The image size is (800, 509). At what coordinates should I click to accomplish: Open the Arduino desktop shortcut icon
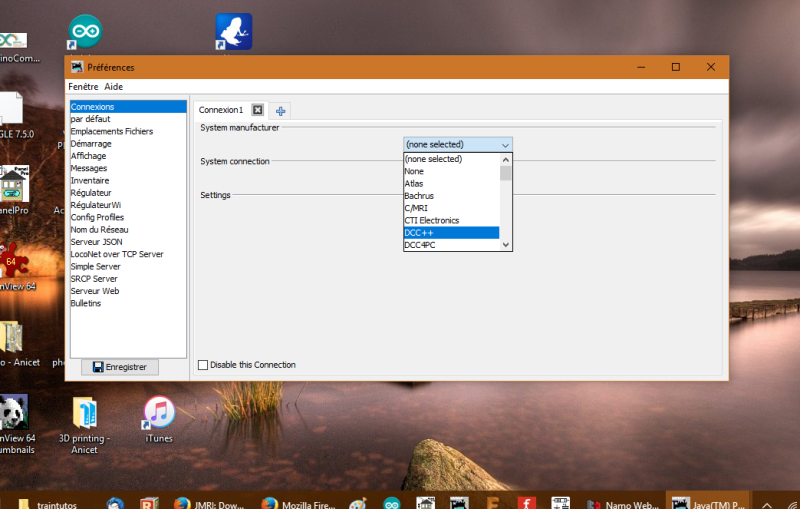84,31
